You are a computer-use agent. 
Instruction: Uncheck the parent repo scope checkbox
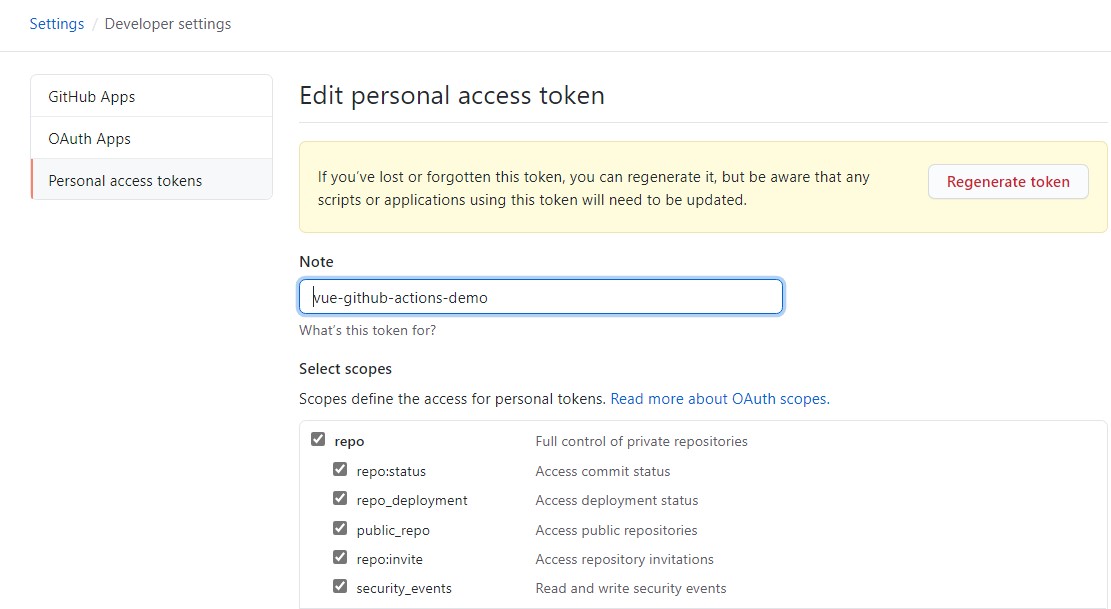click(x=318, y=439)
